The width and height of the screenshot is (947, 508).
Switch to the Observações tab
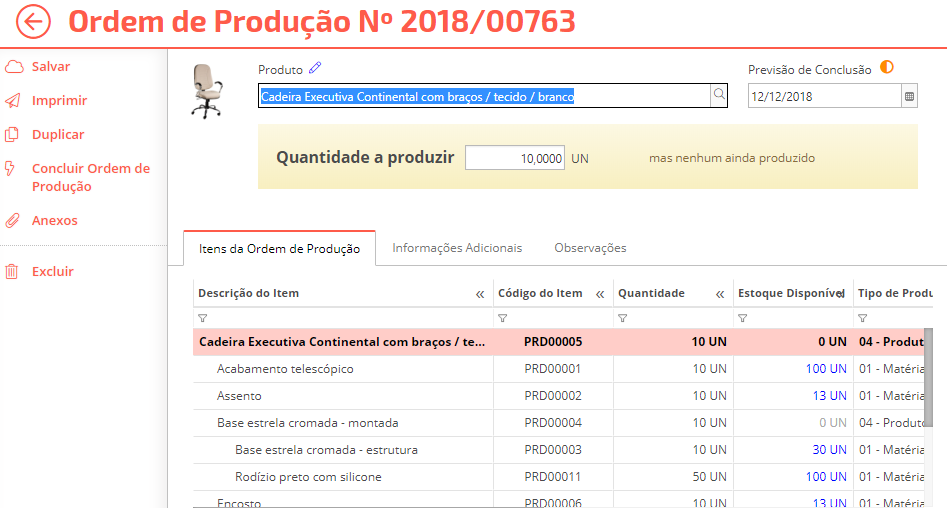click(x=590, y=248)
